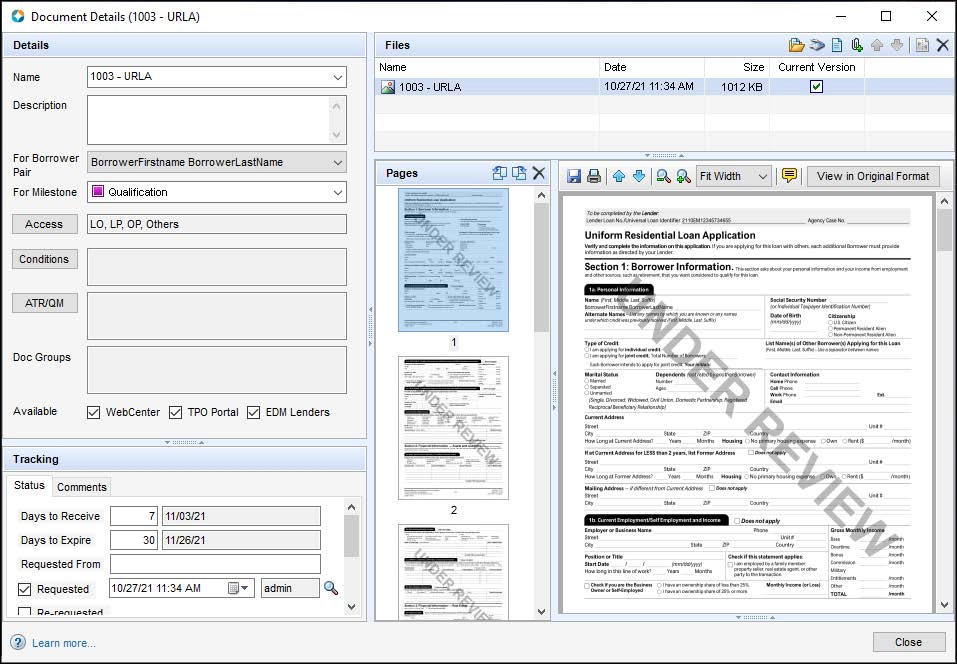Screen dimensions: 957x664
Task: Select page 2 thumbnail in Pages panel
Action: [453, 427]
